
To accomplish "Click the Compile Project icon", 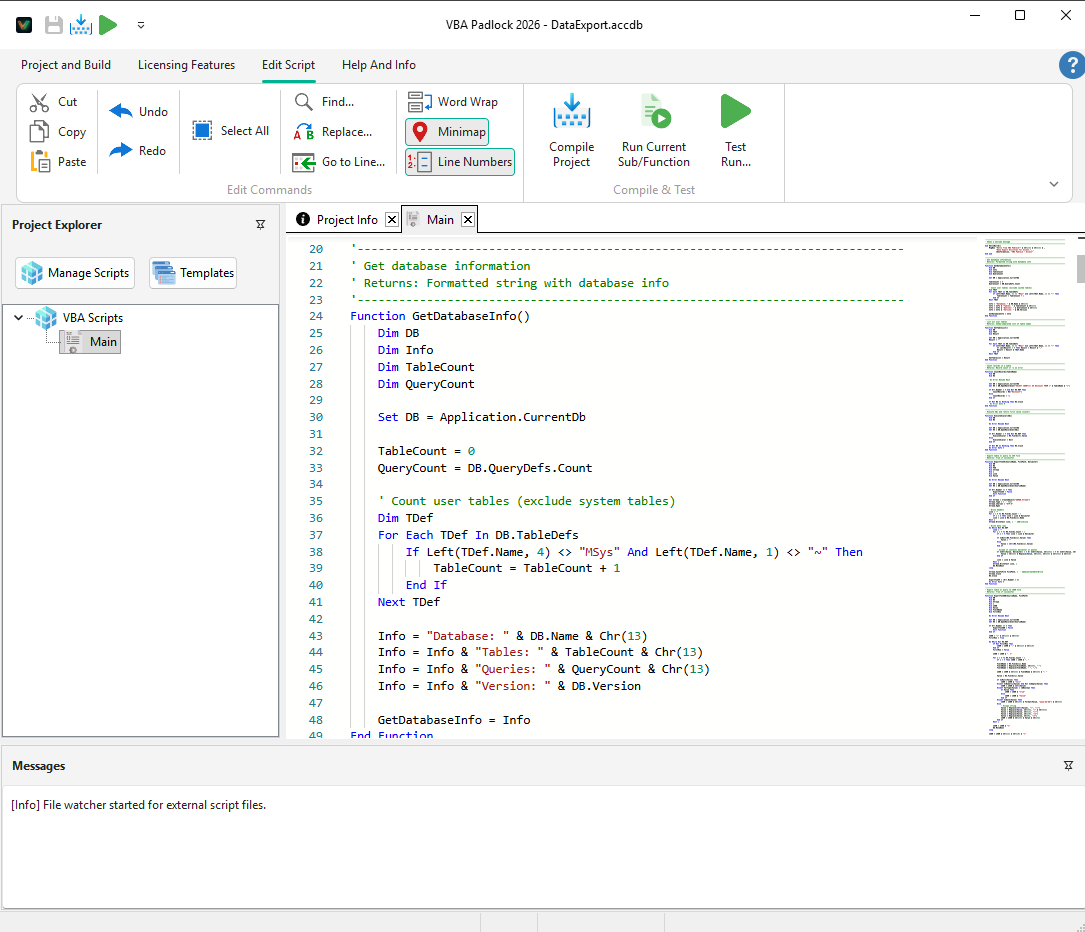I will point(571,112).
